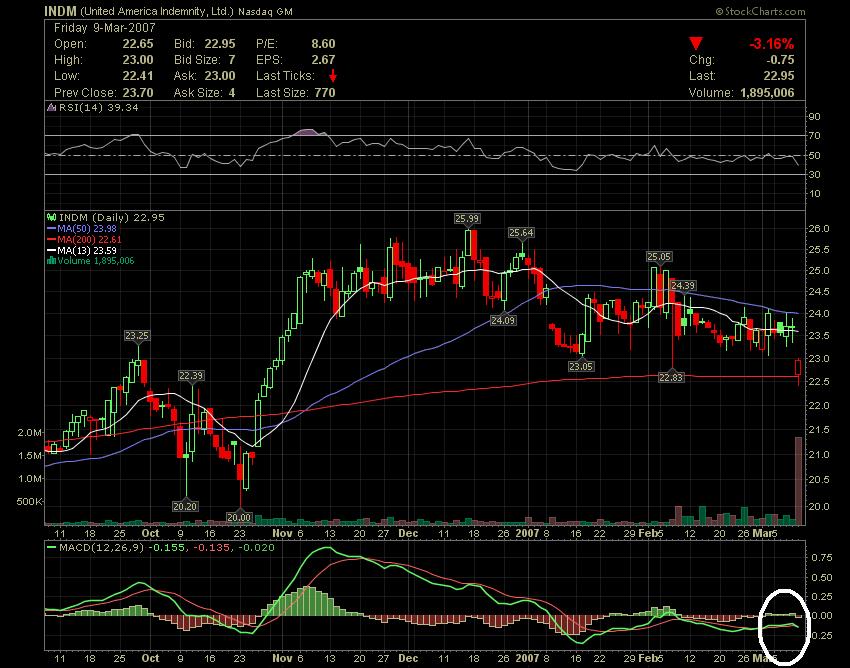This screenshot has width=850, height=668.
Task: Click the Oct label on MACD axis
Action: (150, 658)
